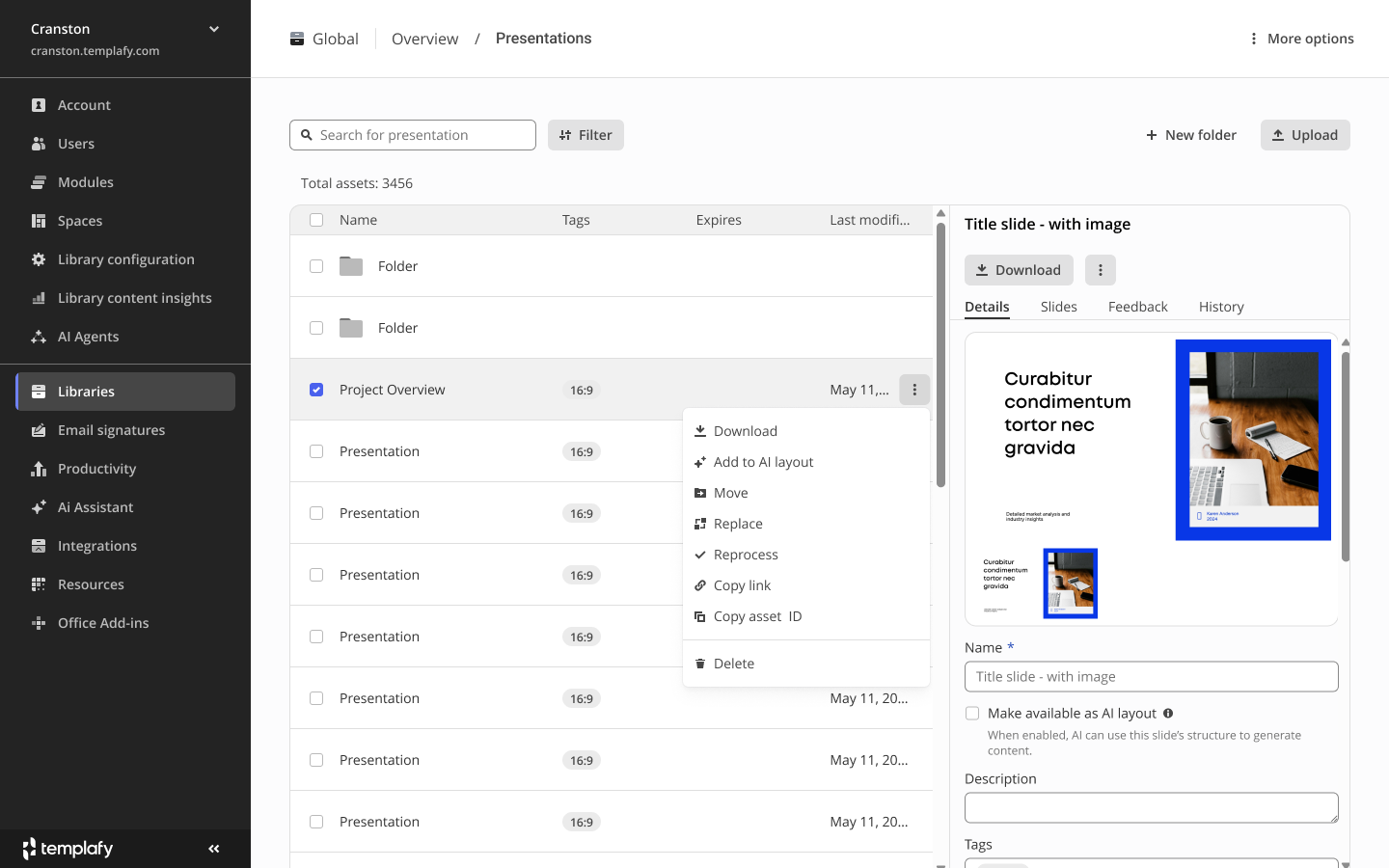Select the second Folder row checkbox
The image size is (1389, 868).
(x=316, y=328)
